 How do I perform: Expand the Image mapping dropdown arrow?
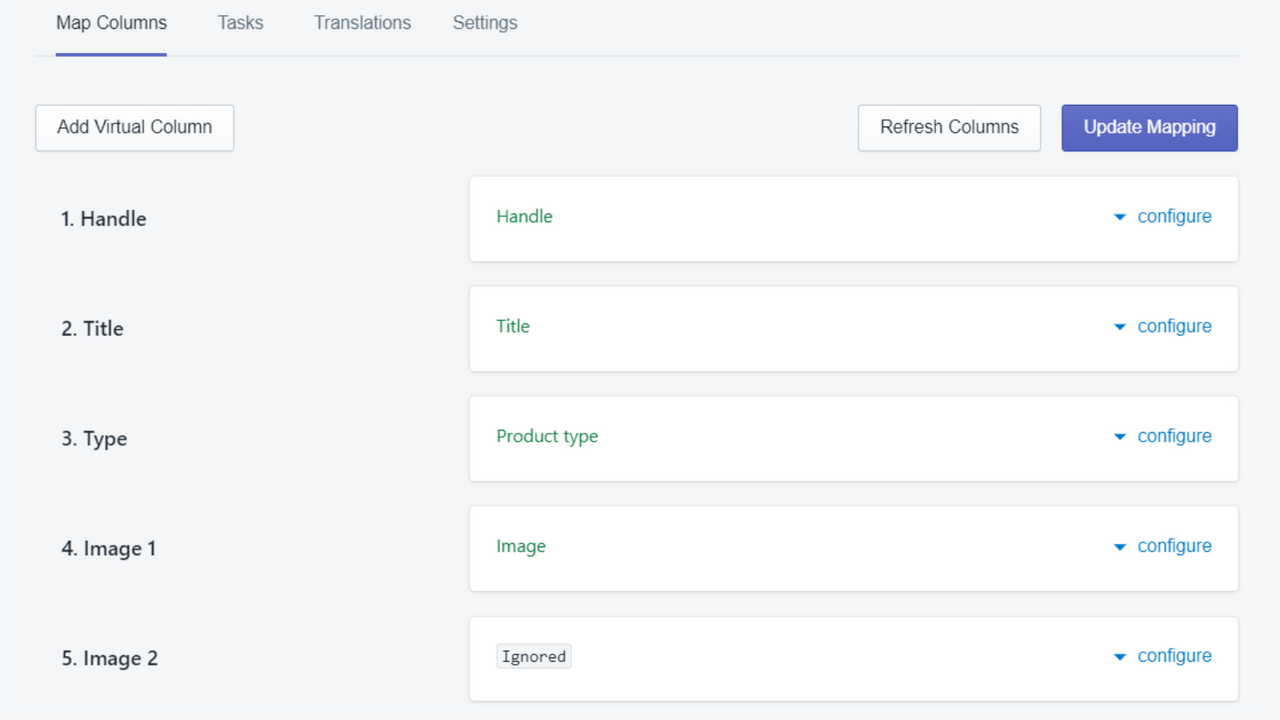1119,546
